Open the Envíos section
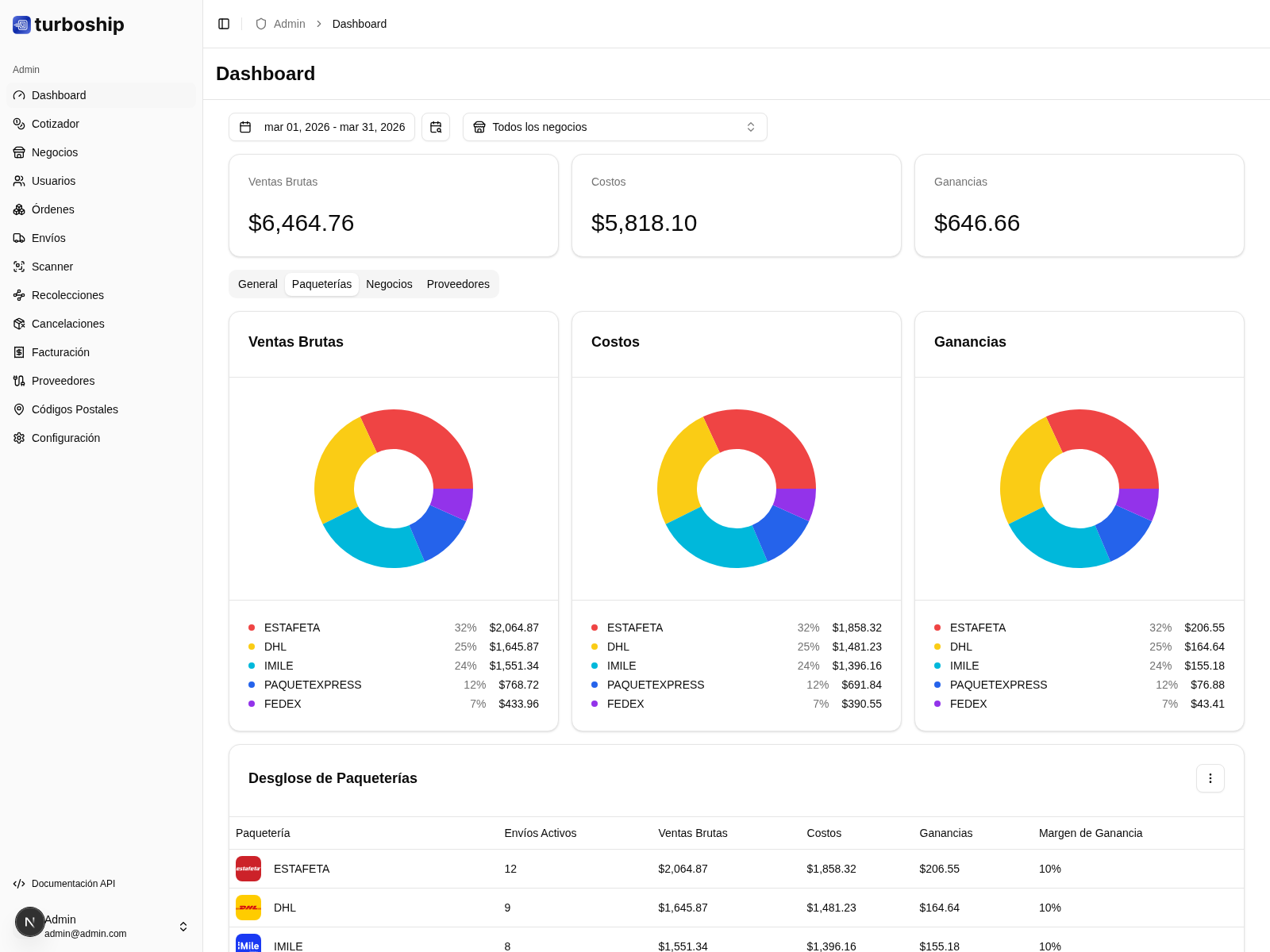Screen dimensions: 1270x952 tap(49, 238)
